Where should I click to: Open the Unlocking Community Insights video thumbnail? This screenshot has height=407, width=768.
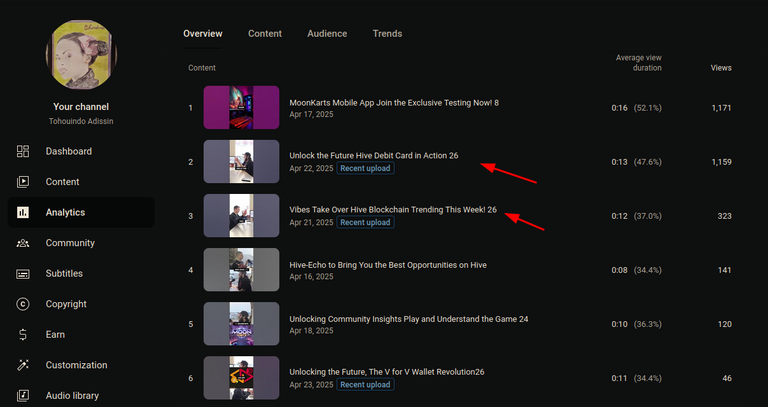(x=241, y=324)
